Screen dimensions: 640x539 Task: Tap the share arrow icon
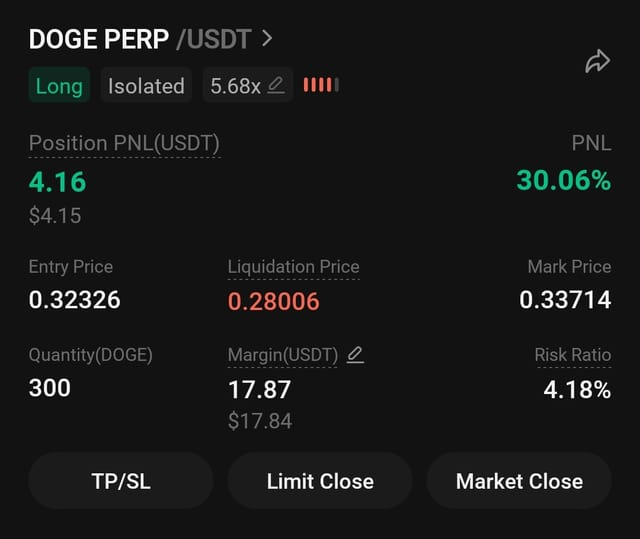[x=597, y=62]
